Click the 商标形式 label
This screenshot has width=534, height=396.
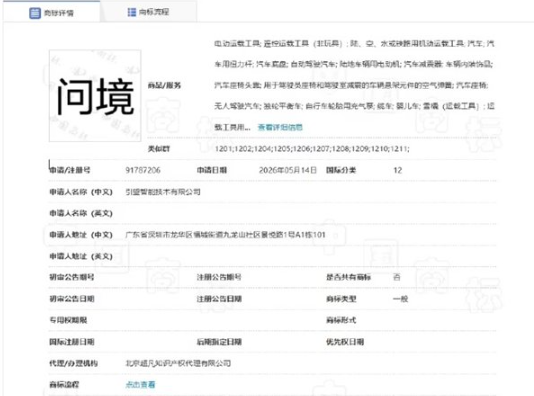pyautogui.click(x=341, y=320)
